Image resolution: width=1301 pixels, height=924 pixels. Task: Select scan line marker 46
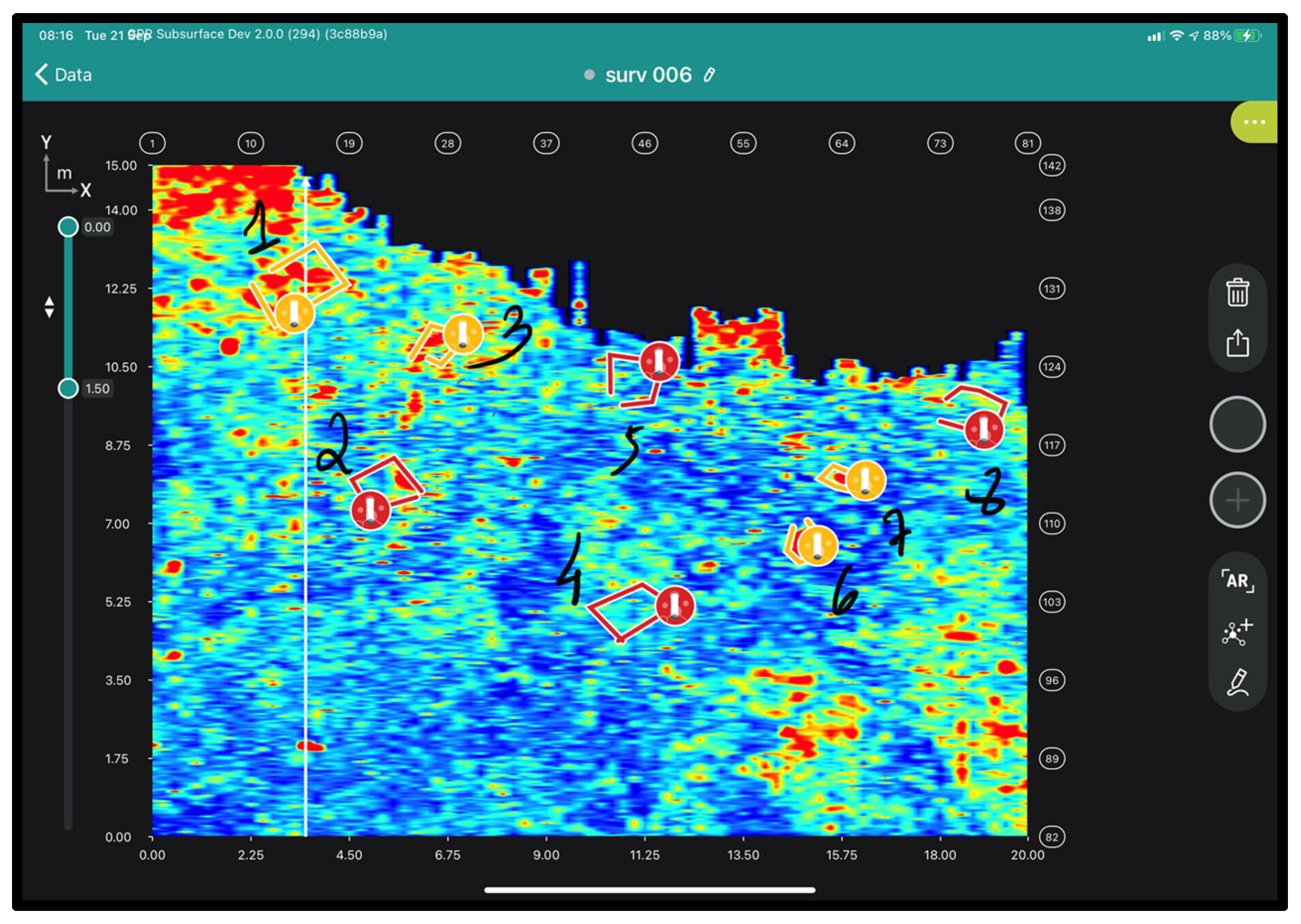click(644, 143)
